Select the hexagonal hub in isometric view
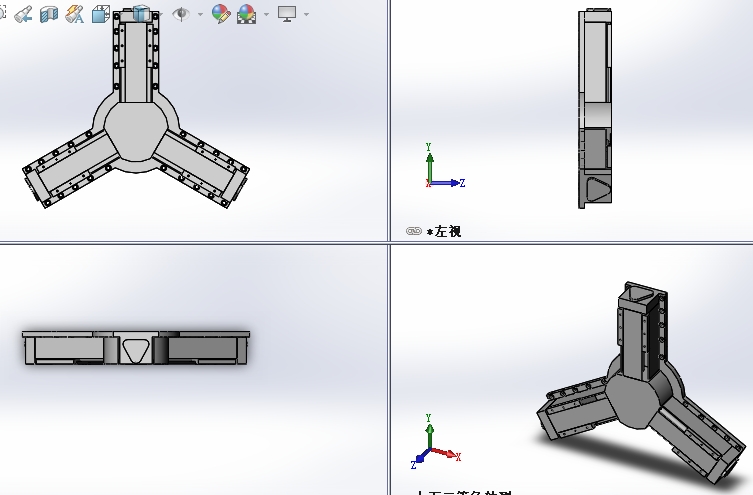 coord(634,401)
